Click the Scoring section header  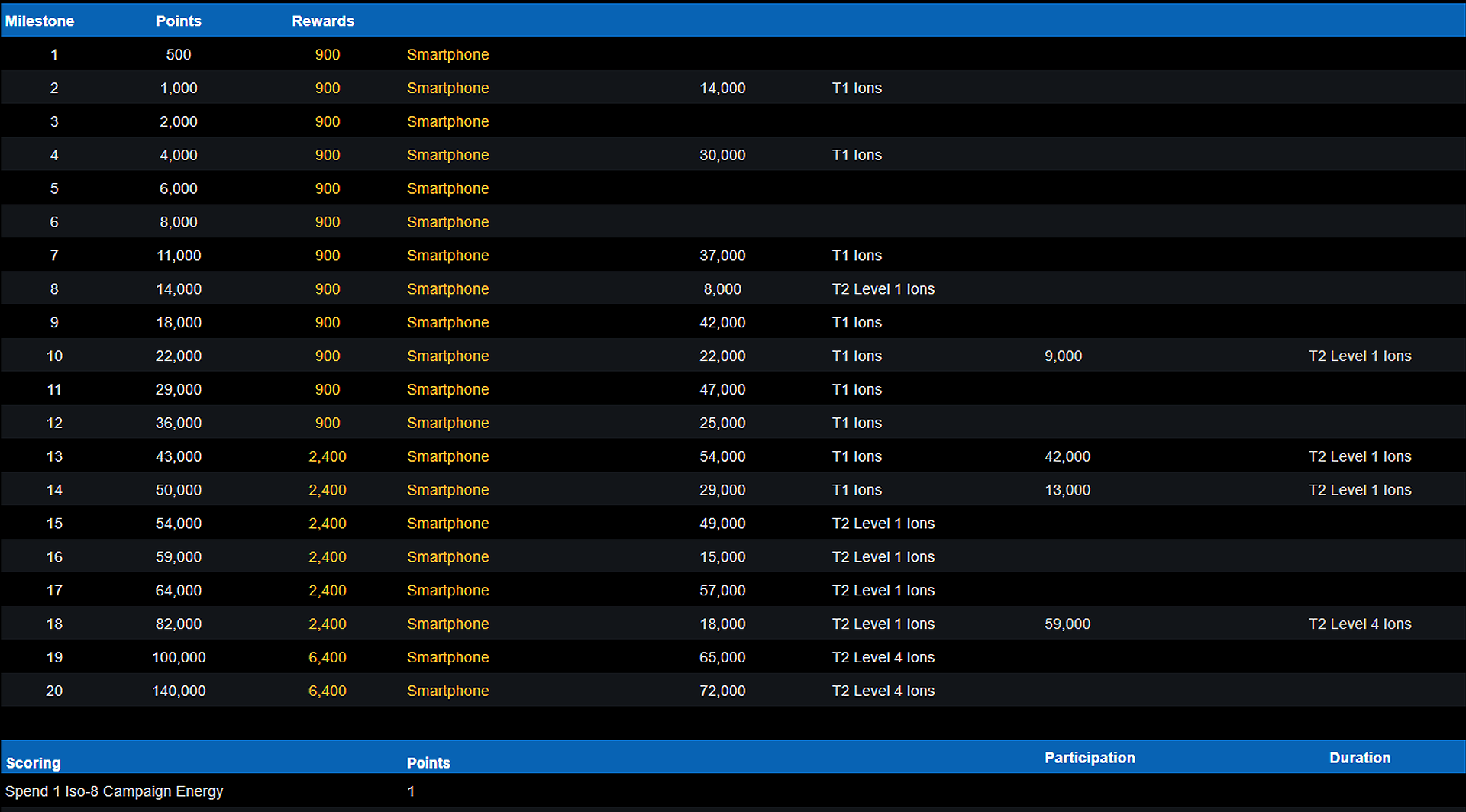33,762
